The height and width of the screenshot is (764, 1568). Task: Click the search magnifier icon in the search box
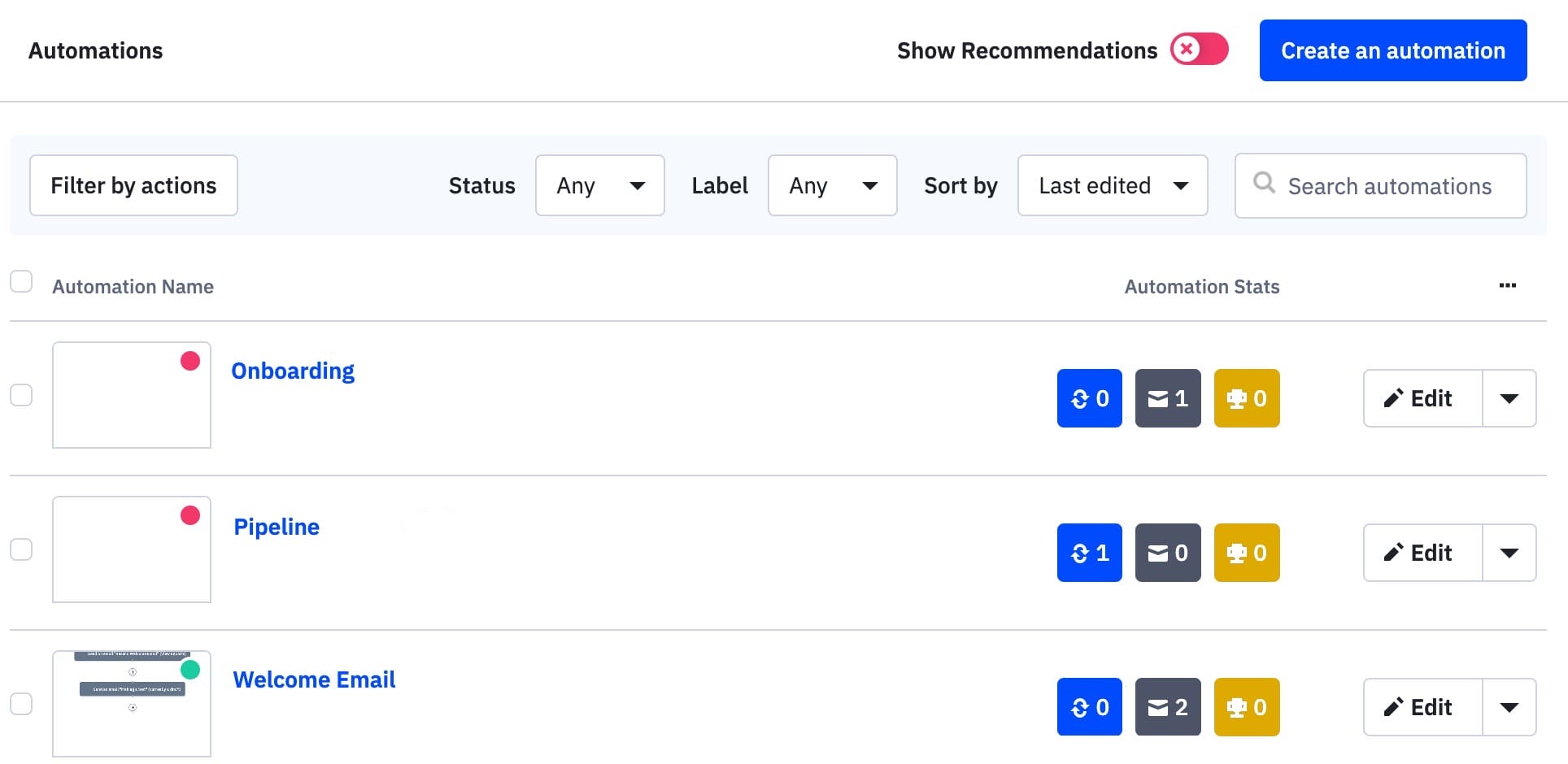click(1264, 185)
